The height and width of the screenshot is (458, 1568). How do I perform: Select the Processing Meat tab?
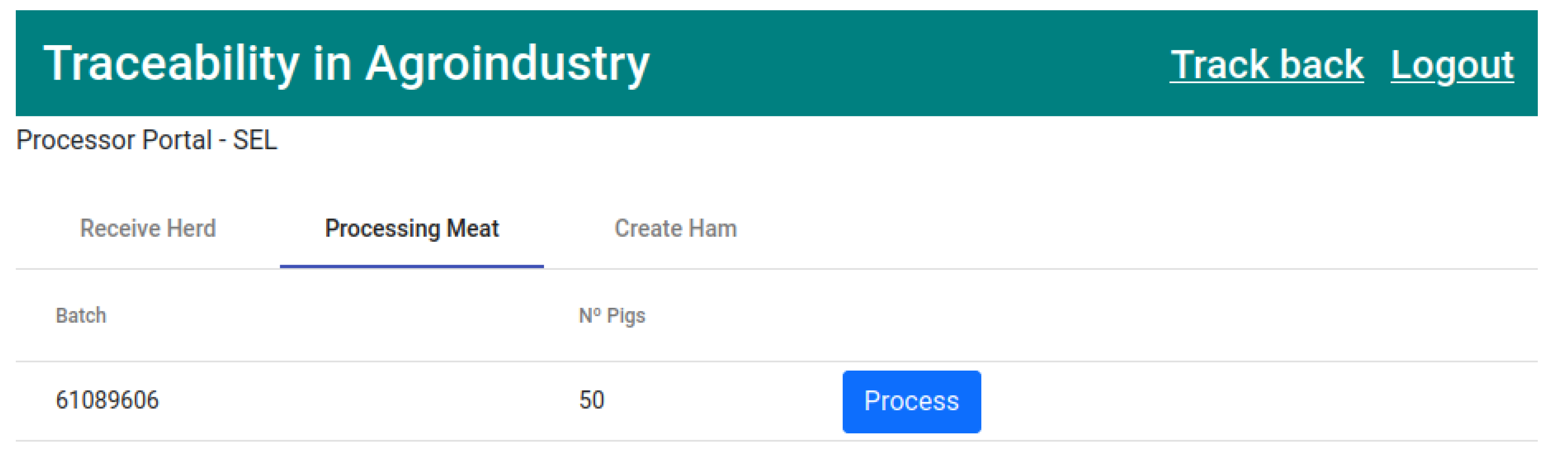(x=412, y=228)
